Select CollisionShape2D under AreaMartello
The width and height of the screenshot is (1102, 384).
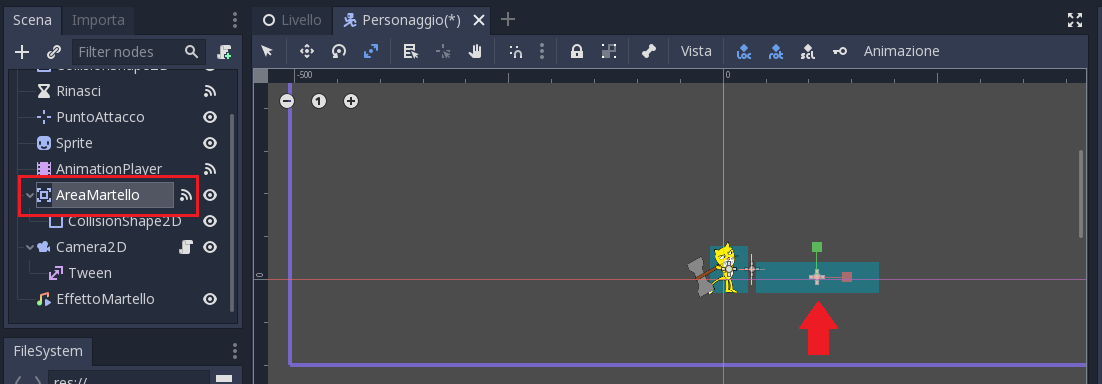[124, 221]
